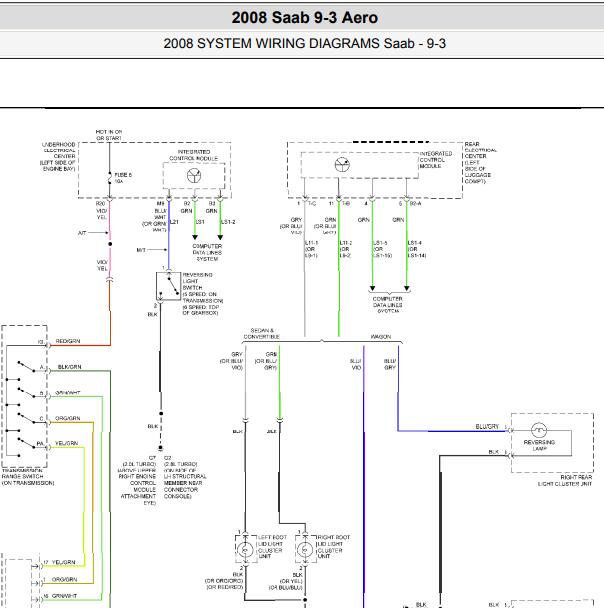Viewport: 604px width, 608px height.
Task: Click the lamp symbol in underhood Integrated Control Module
Action: click(x=194, y=176)
